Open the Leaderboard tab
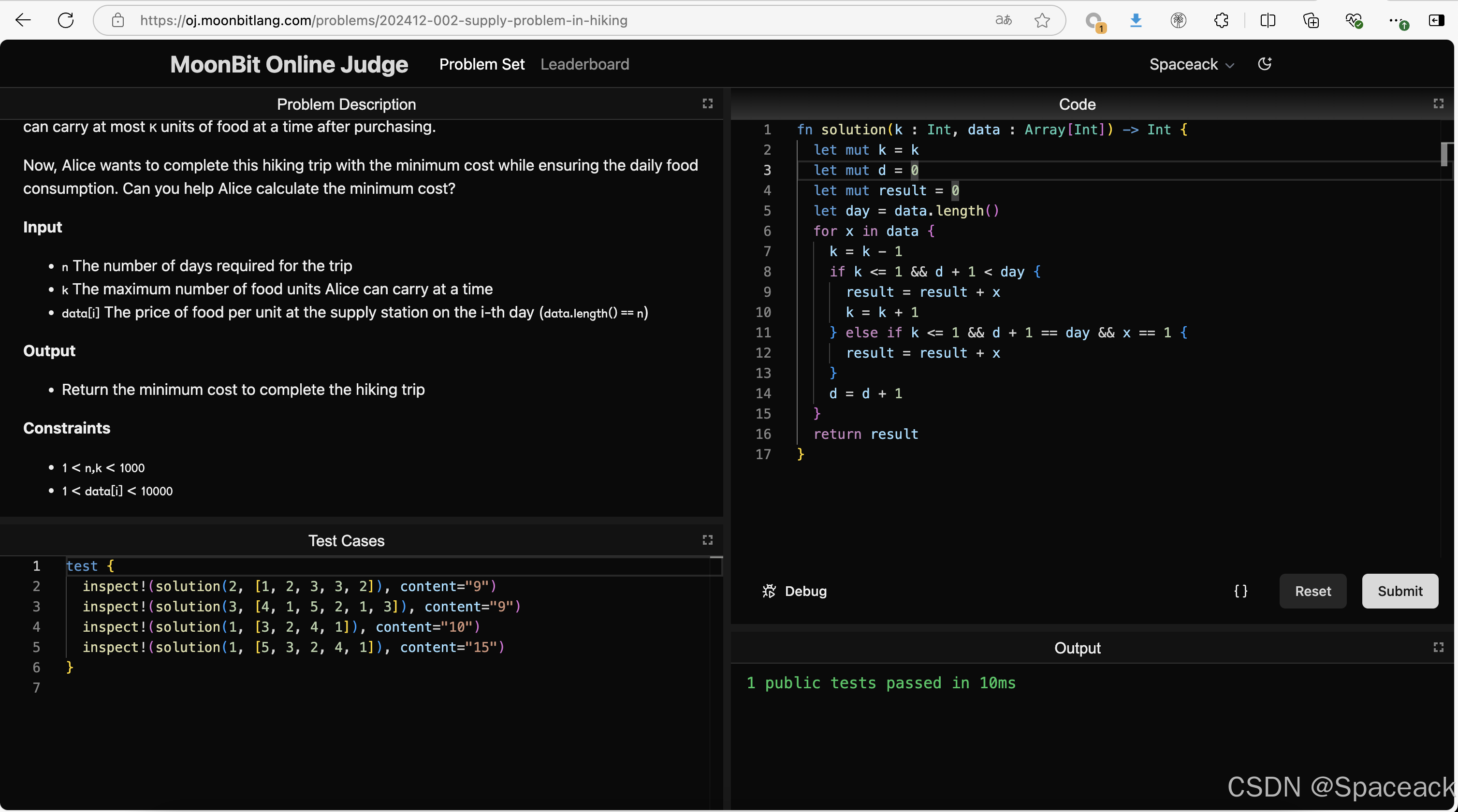This screenshot has height=812, width=1458. (x=584, y=64)
